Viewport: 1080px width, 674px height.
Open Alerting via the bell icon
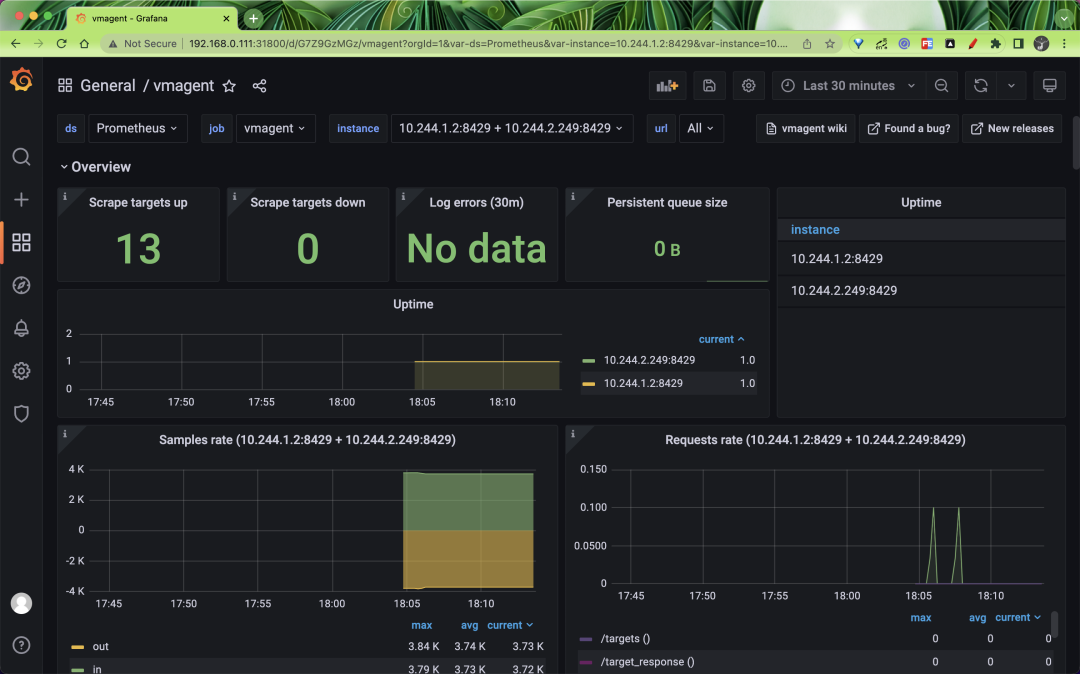click(21, 328)
